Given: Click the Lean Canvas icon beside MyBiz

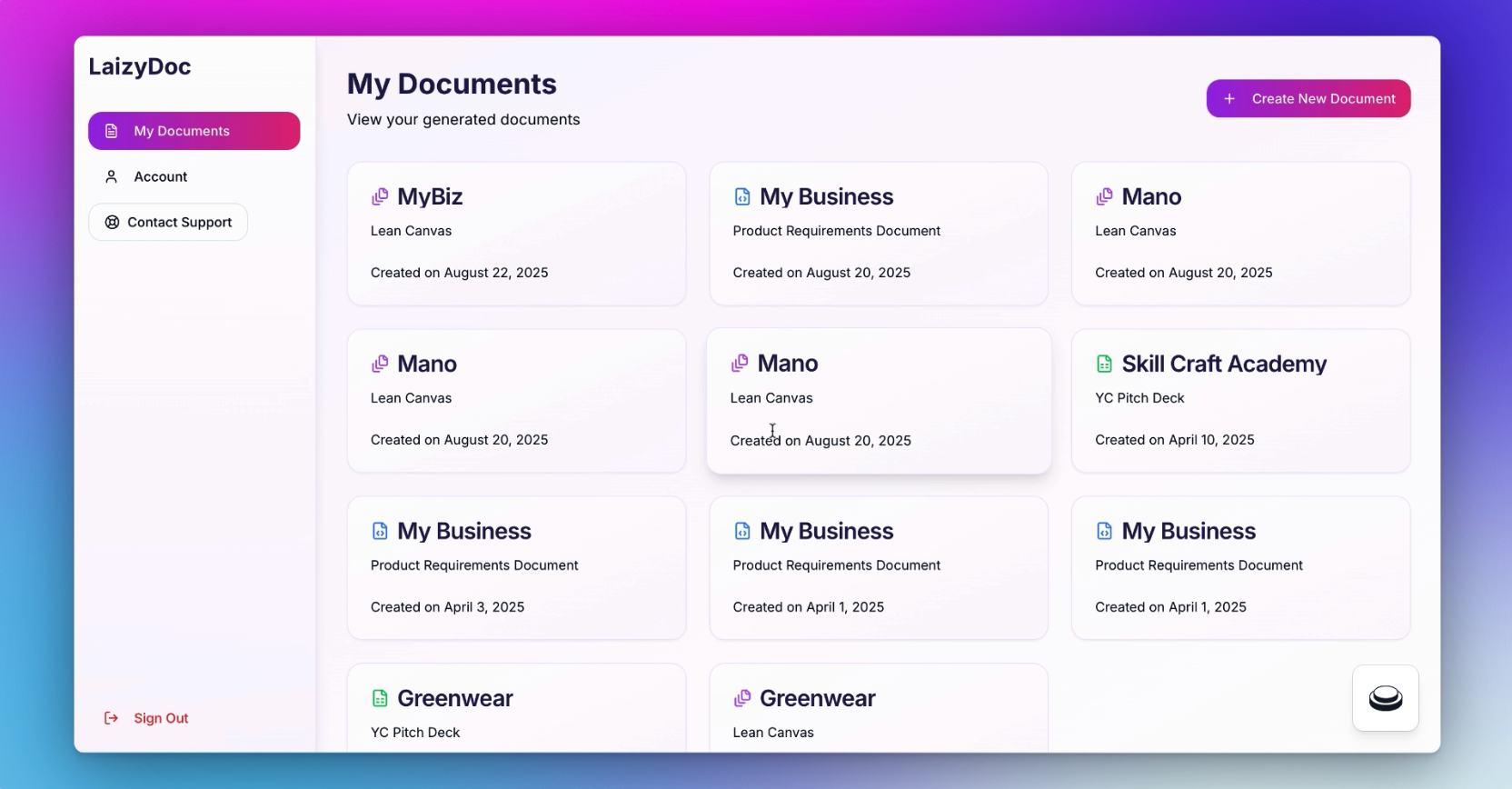Looking at the screenshot, I should [x=380, y=196].
